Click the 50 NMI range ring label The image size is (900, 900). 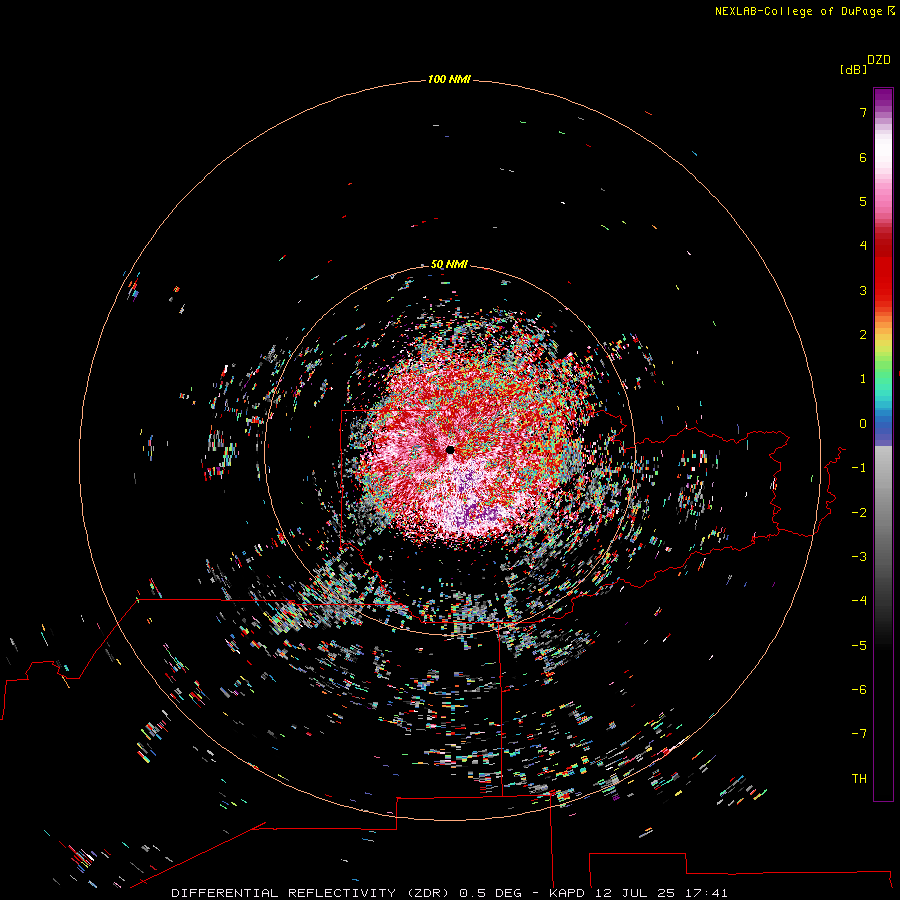(449, 264)
